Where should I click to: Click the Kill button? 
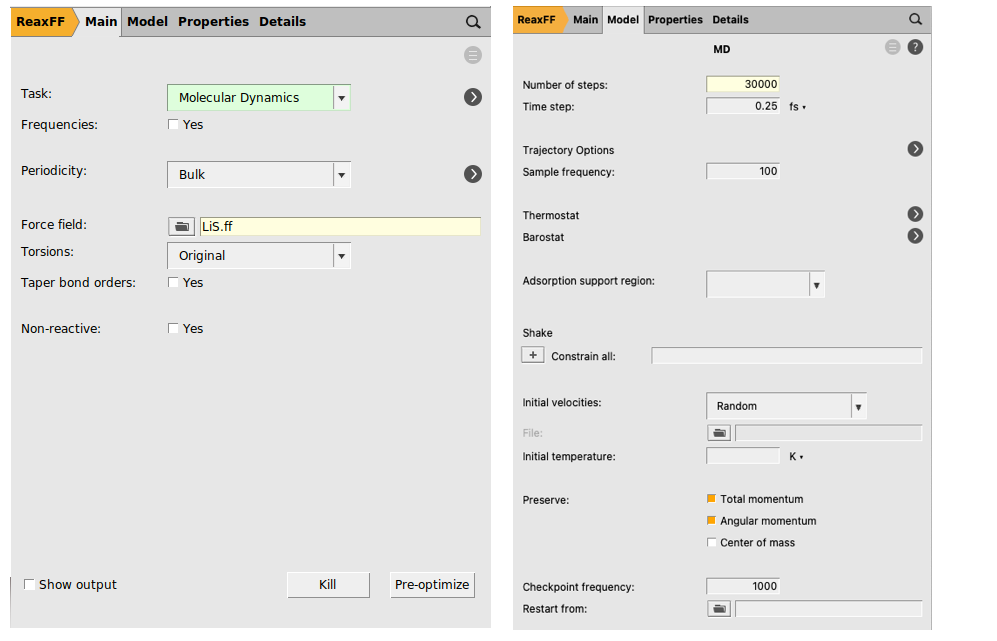tap(328, 584)
